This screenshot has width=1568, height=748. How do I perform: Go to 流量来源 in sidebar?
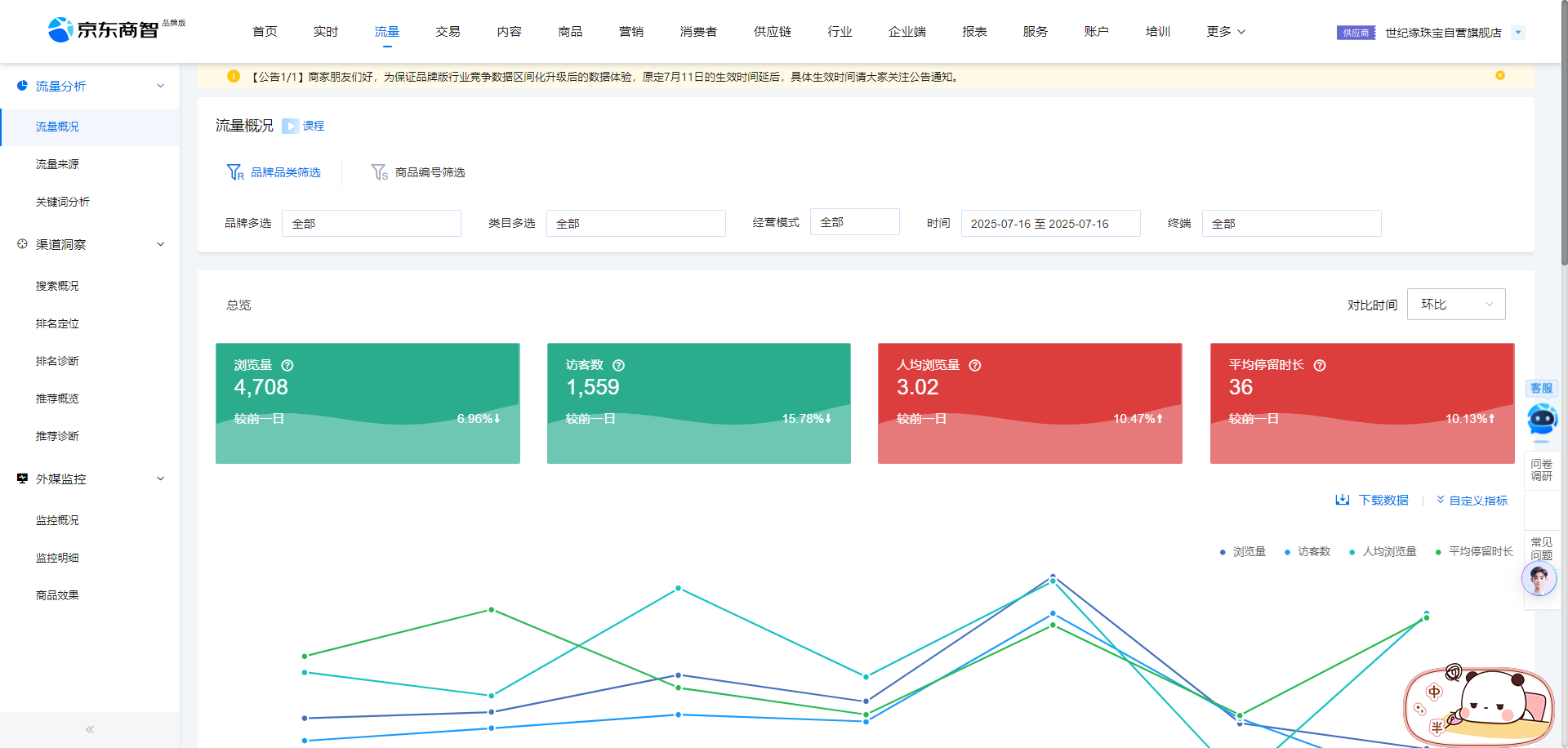(x=57, y=164)
